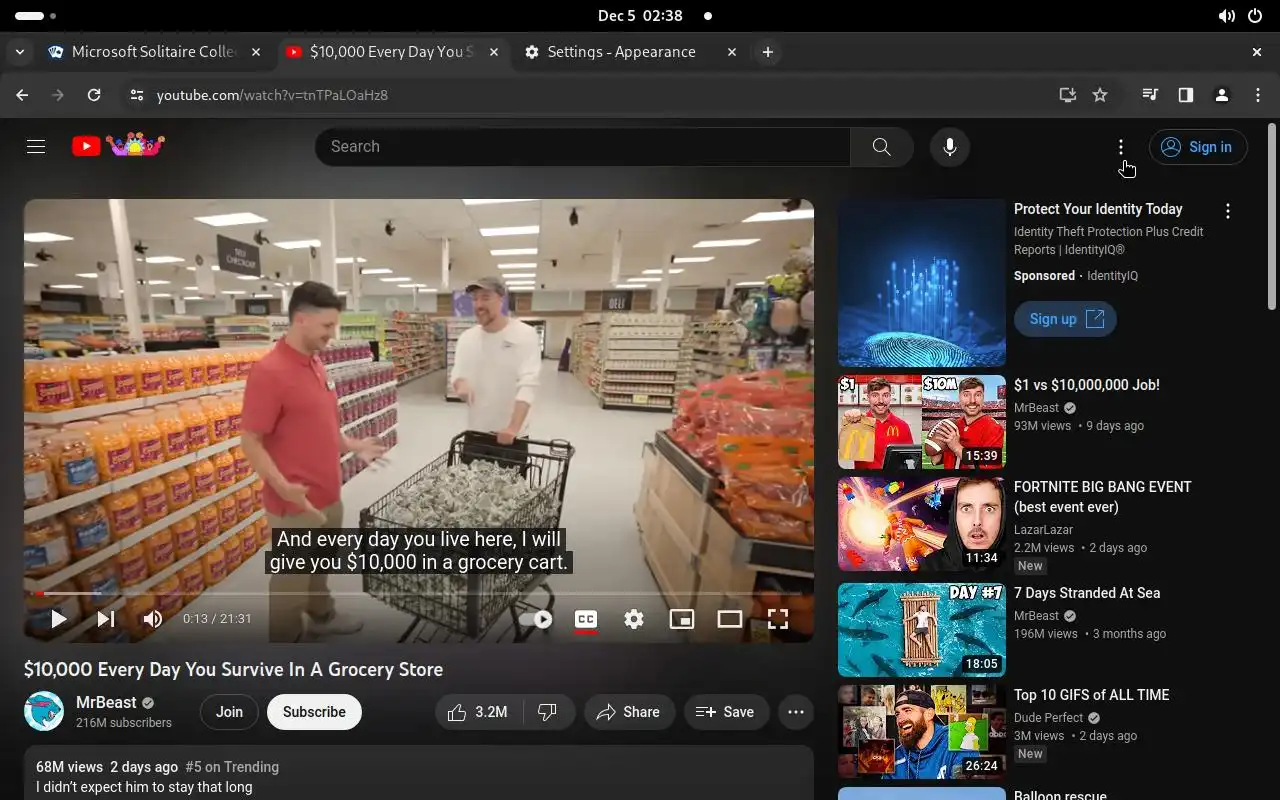Switch to theater mode
1280x800 pixels.
tap(730, 619)
